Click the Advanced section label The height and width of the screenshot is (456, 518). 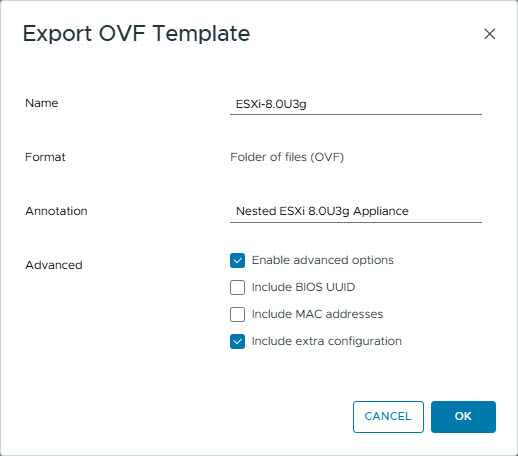(54, 265)
